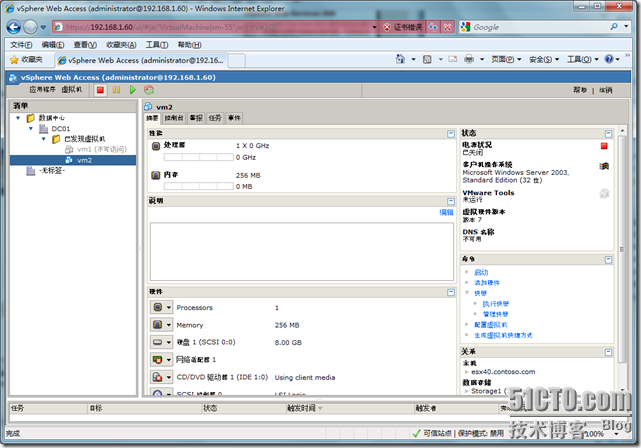Image resolution: width=641 pixels, height=448 pixels.
Task: Click the IE Home toolbar icon
Action: tap(400, 59)
